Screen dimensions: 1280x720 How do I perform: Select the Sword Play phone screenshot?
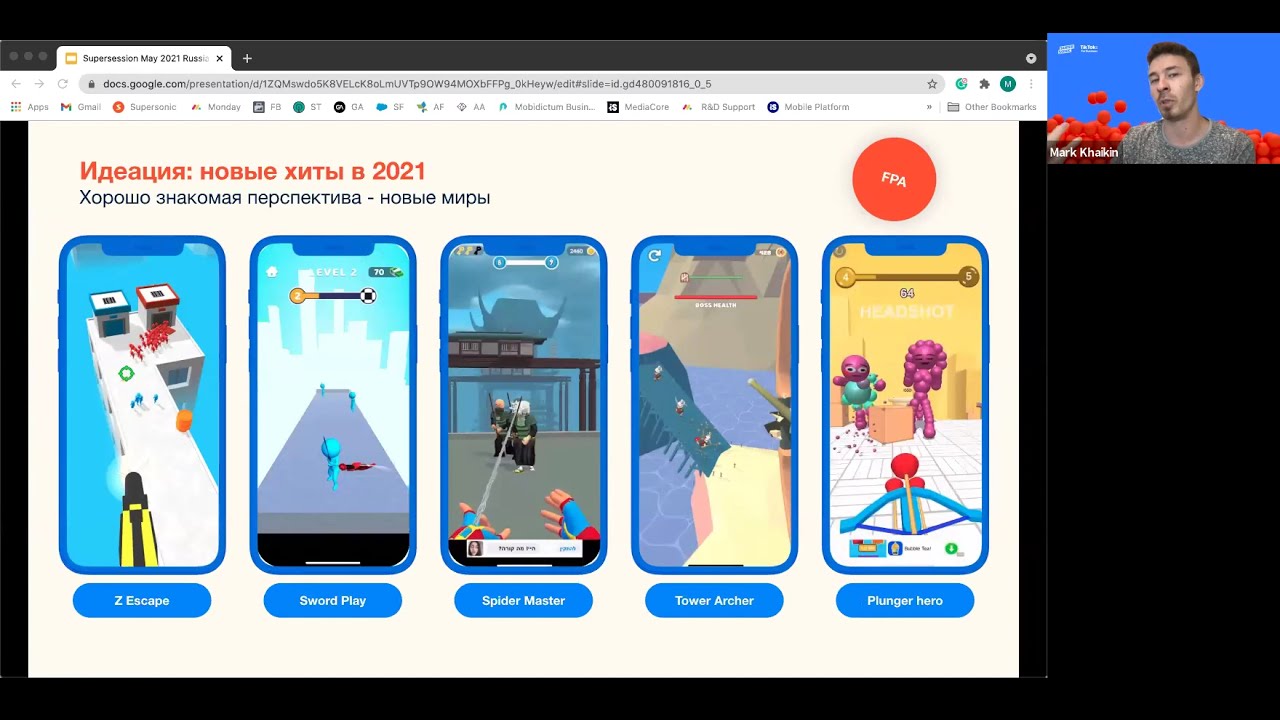tap(333, 404)
